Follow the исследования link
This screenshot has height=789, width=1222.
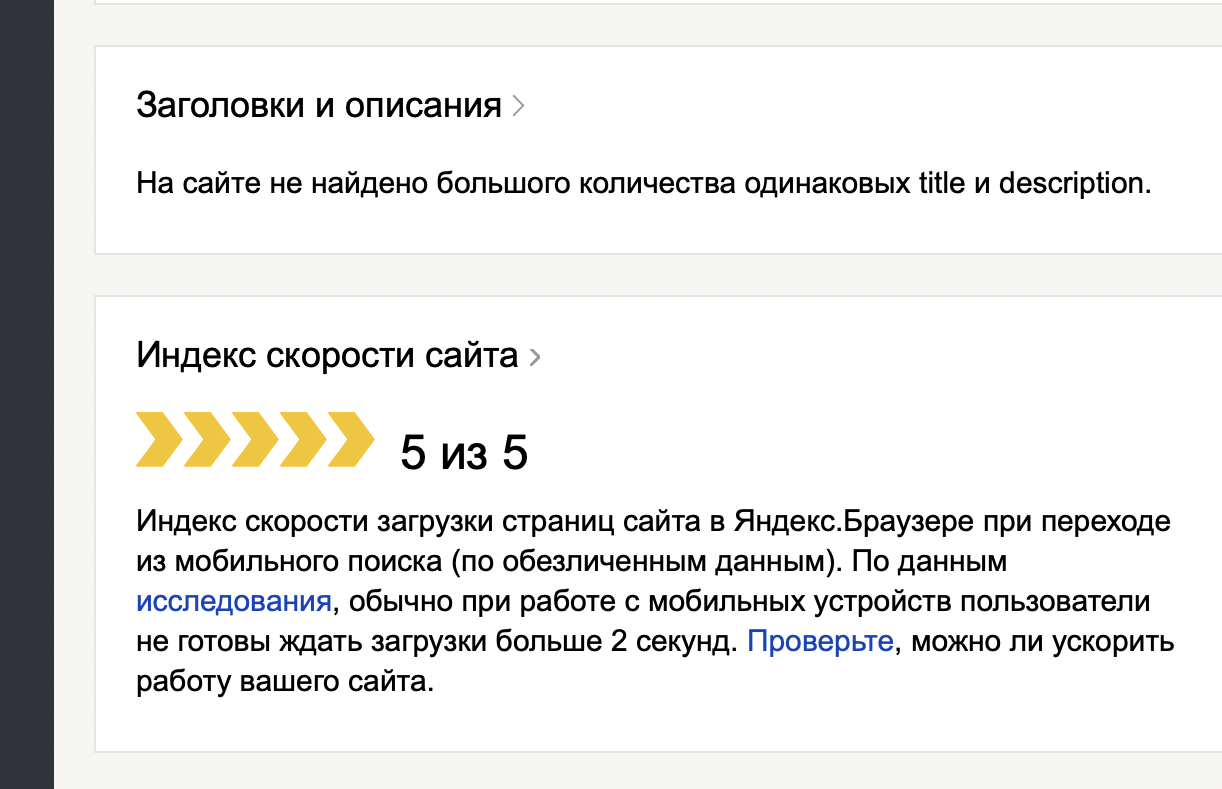(233, 602)
